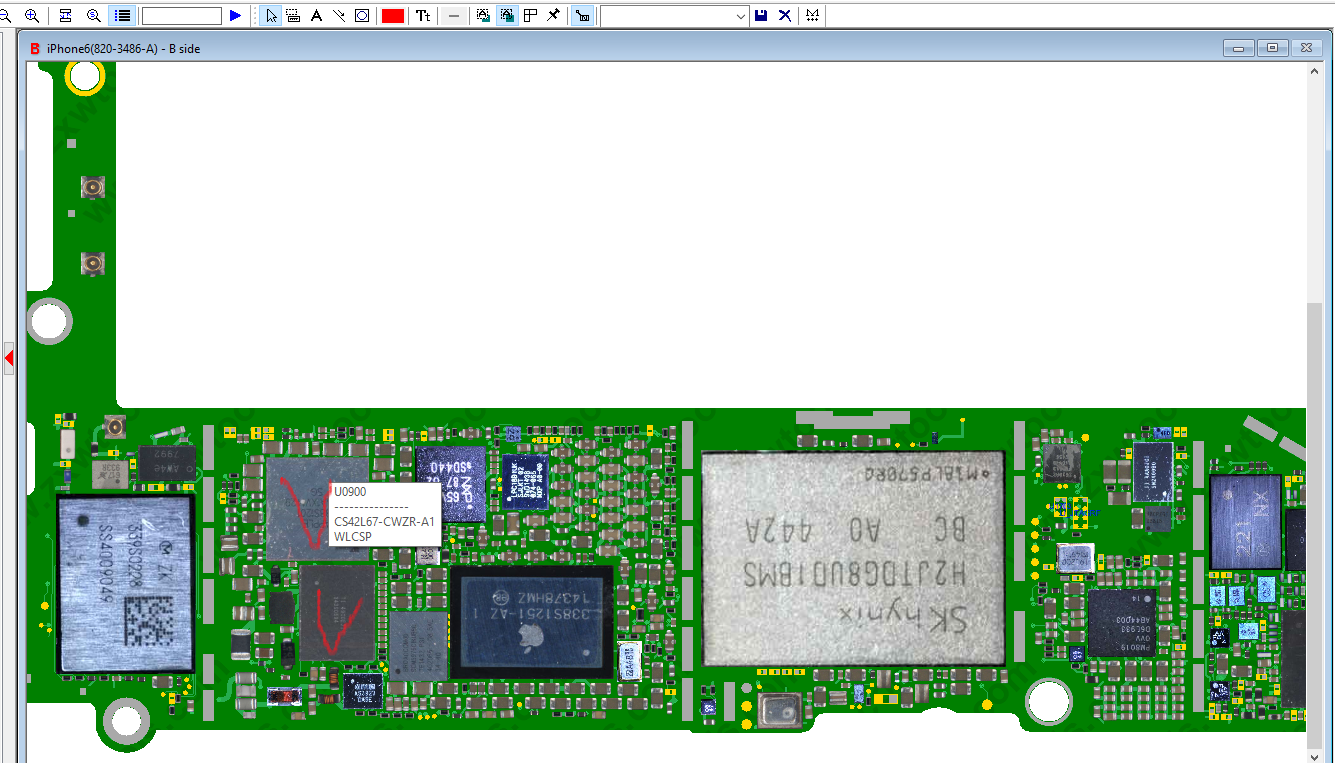The image size is (1335, 763).
Task: Select the text annotation A tool
Action: [316, 16]
